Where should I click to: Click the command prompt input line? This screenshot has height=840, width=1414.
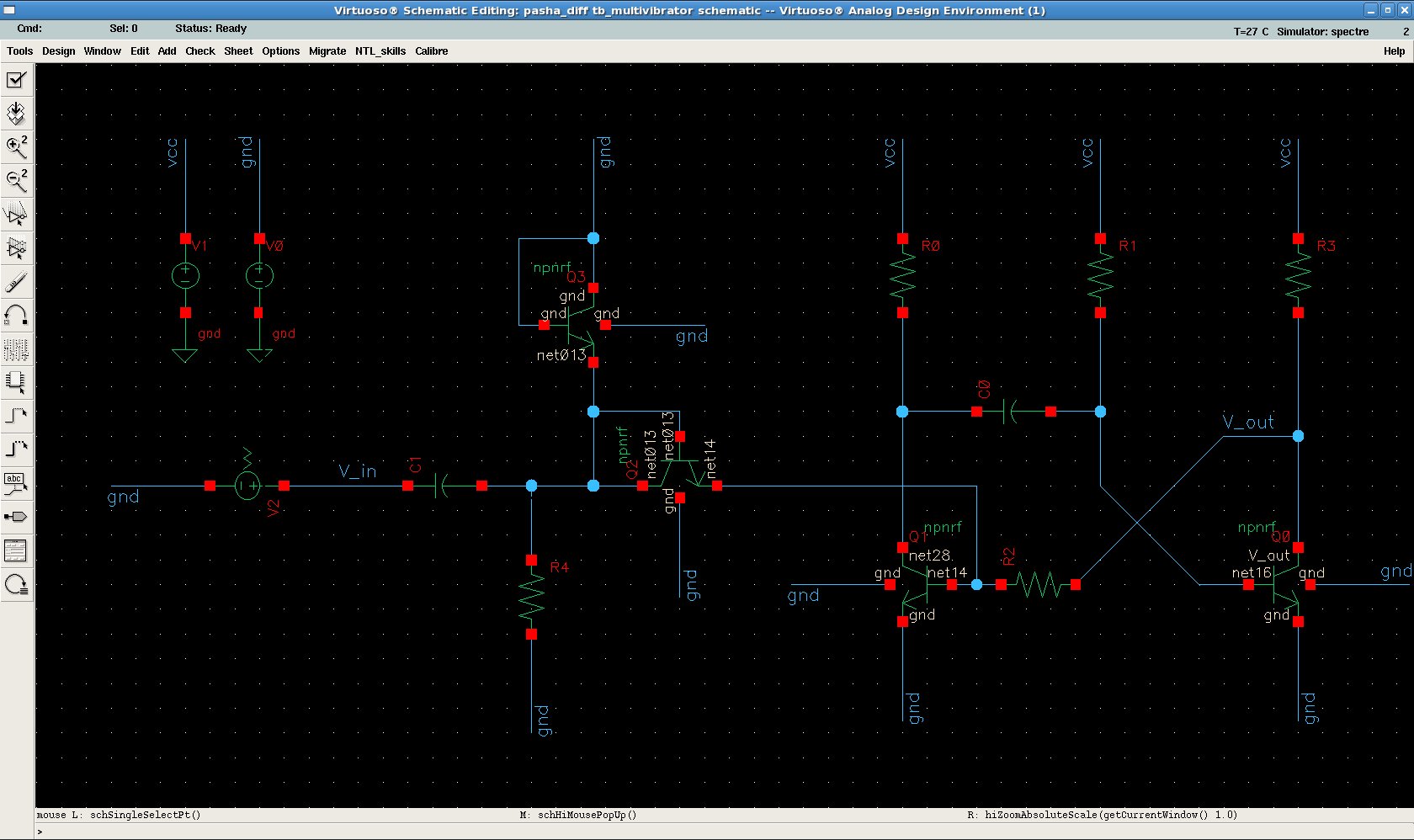click(x=724, y=832)
